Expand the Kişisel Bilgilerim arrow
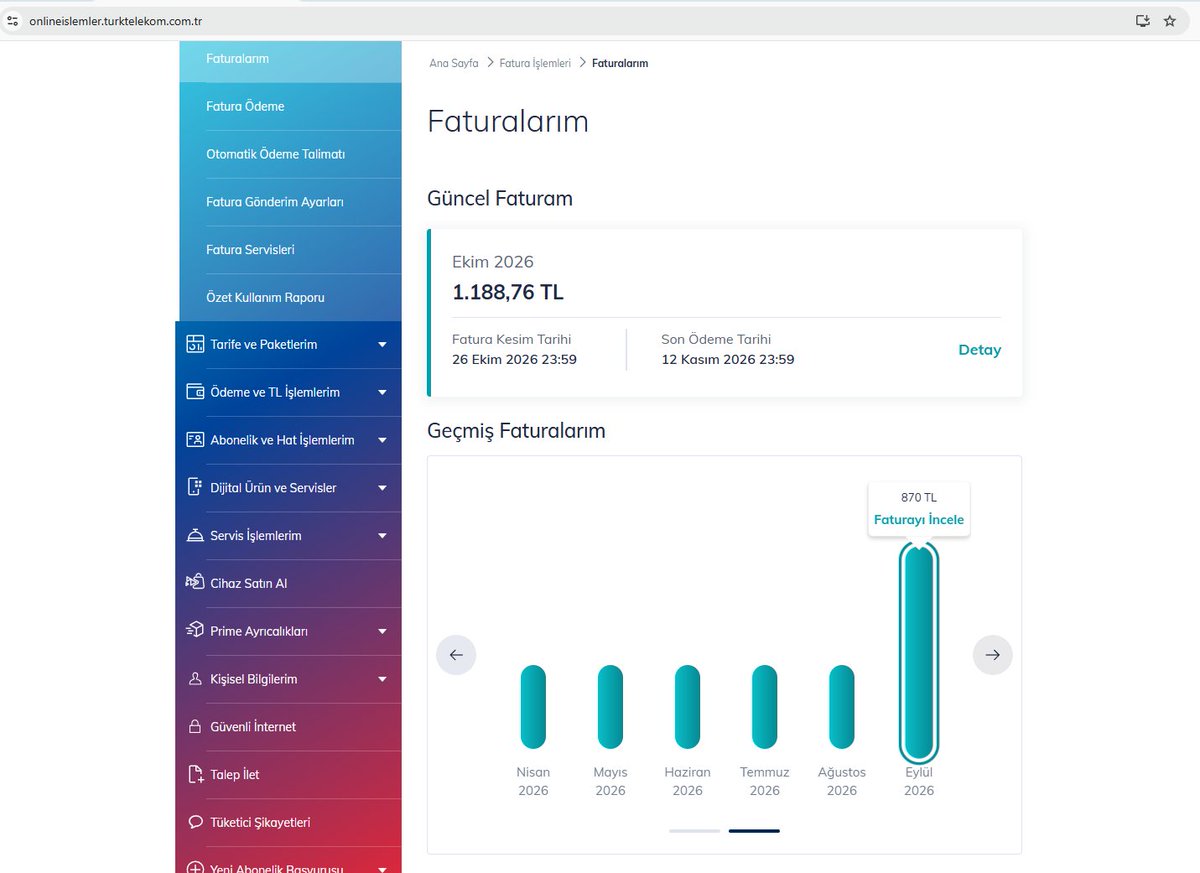The width and height of the screenshot is (1200, 873). pyautogui.click(x=382, y=679)
